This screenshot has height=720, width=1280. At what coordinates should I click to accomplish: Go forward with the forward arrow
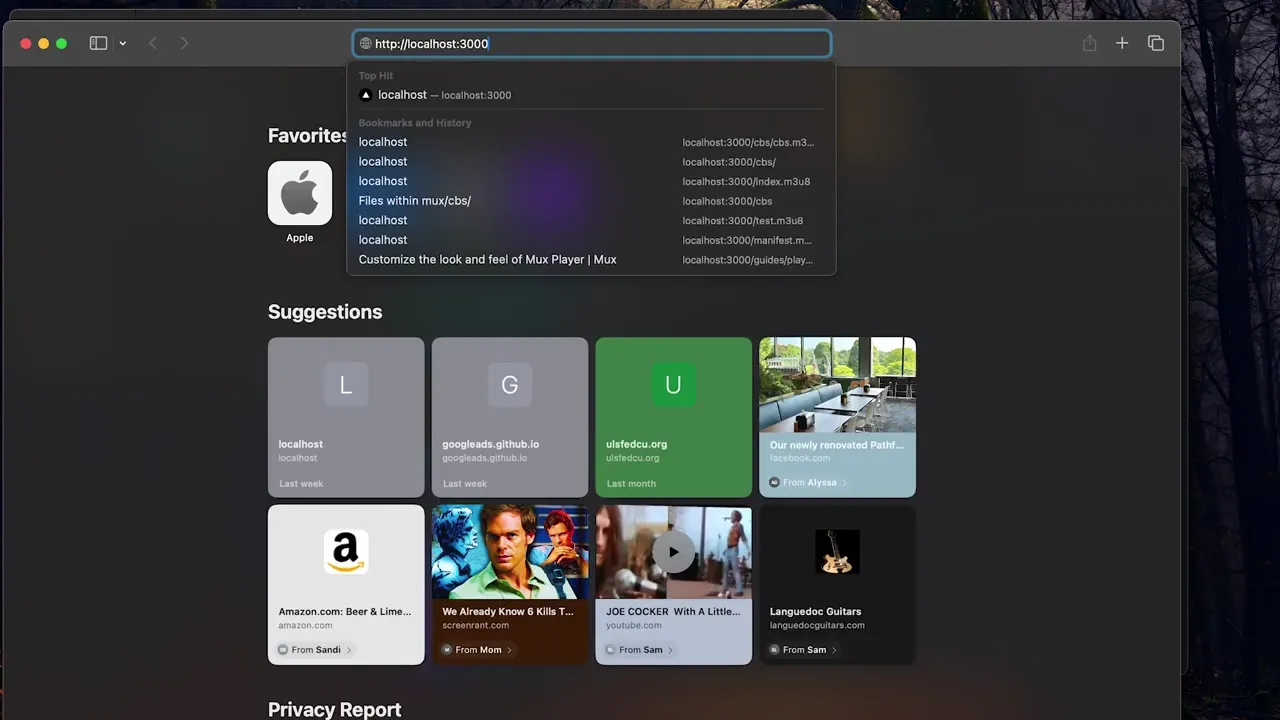184,43
